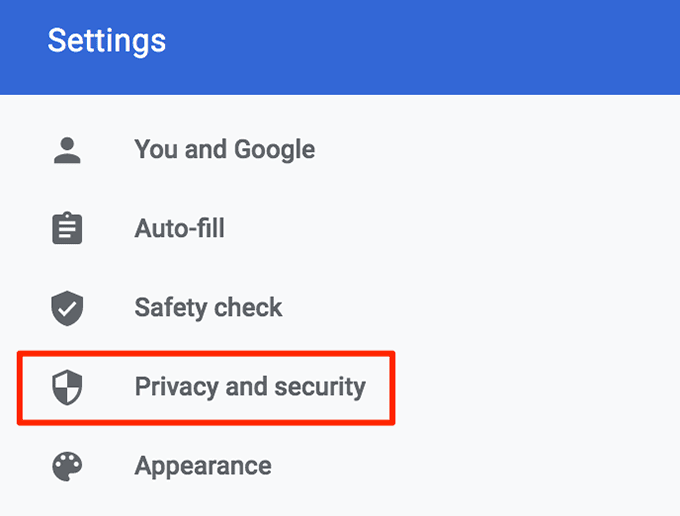Click the person icon beside You and Google

point(66,150)
